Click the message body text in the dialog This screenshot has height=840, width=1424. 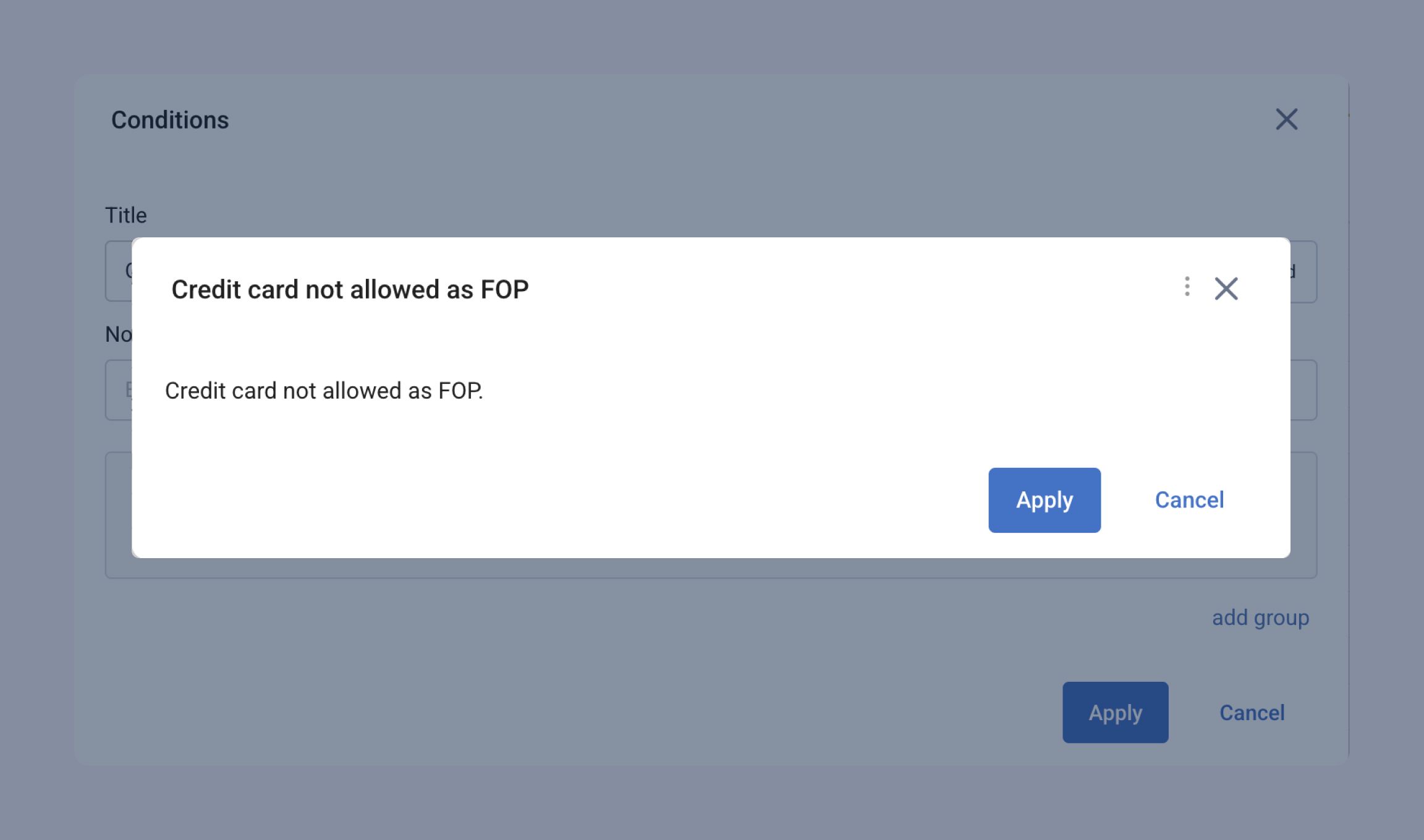pos(324,390)
